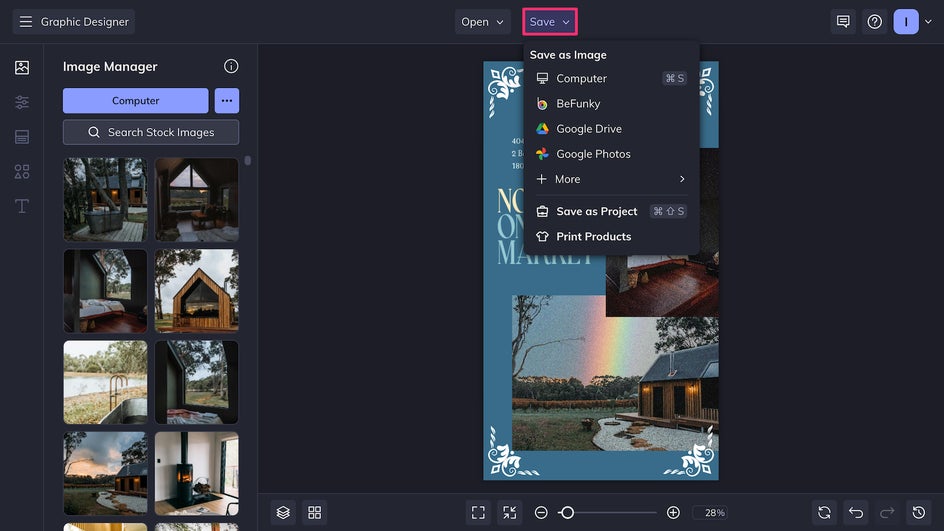Open more upload options ellipsis button

[227, 101]
